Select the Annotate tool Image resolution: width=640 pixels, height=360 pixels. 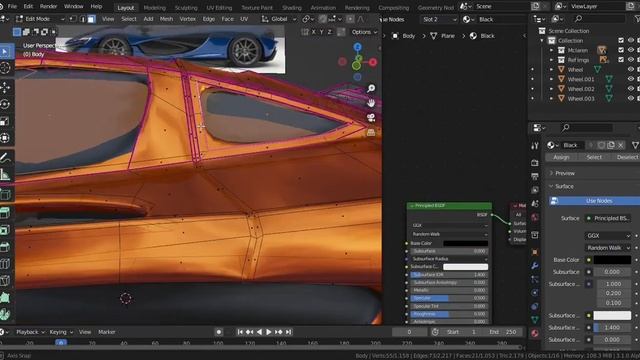(5, 158)
